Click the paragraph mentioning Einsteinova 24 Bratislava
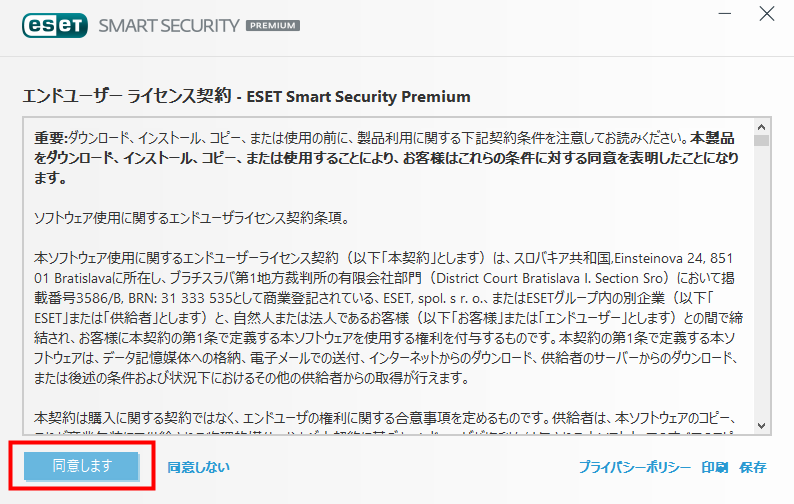The image size is (794, 504). point(388,318)
